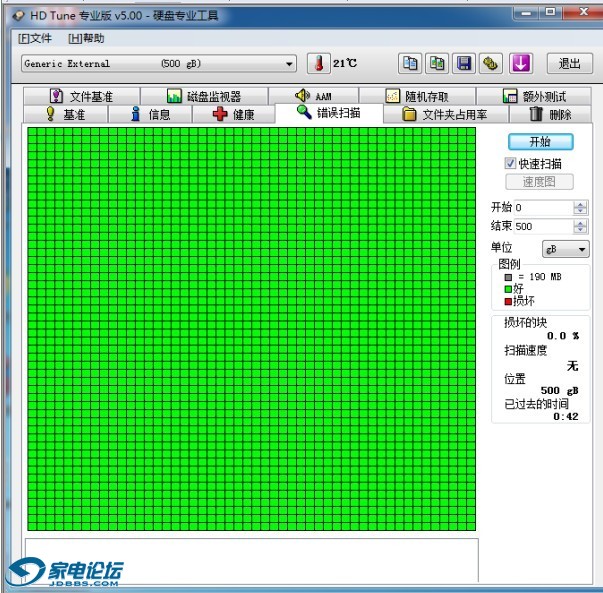Maximize the HD Tune window
603x593 pixels.
pyautogui.click(x=550, y=12)
